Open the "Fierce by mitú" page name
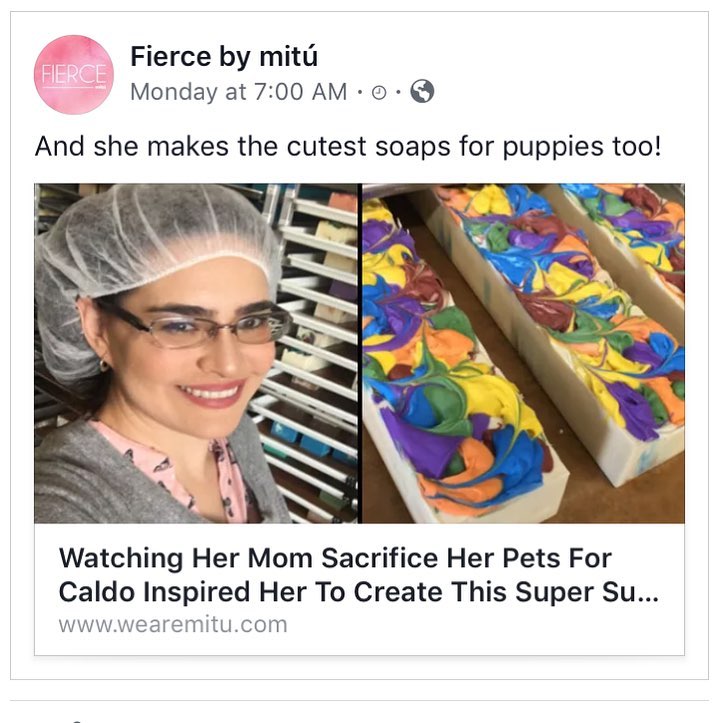Viewport: 723px width, 723px height. [224, 57]
